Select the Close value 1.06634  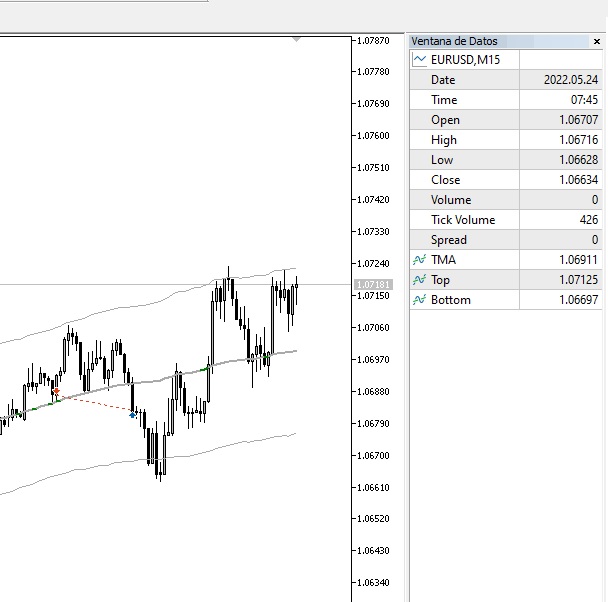pyautogui.click(x=579, y=180)
